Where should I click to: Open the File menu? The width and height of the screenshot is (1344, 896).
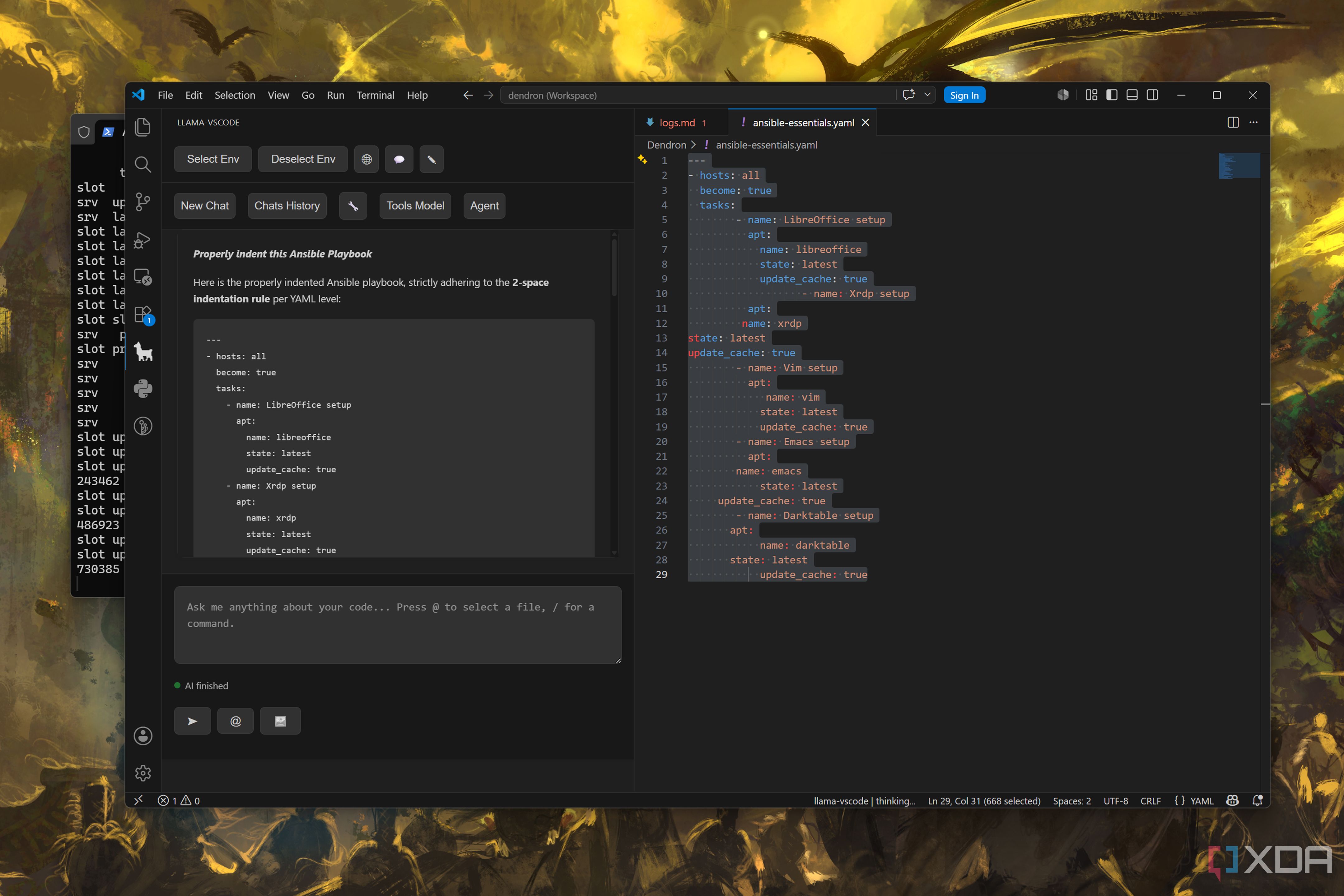pos(165,95)
